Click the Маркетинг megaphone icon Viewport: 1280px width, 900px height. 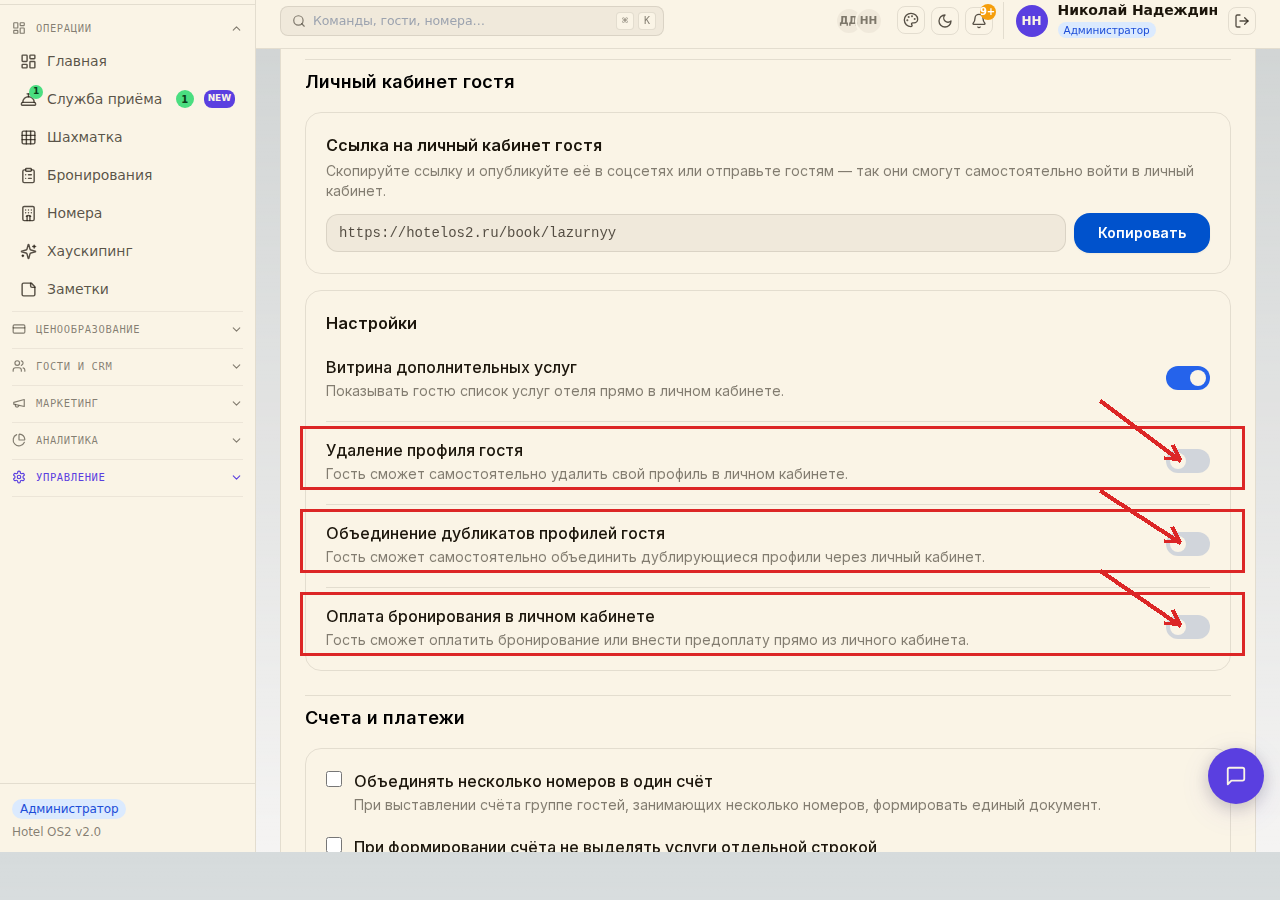pyautogui.click(x=19, y=403)
